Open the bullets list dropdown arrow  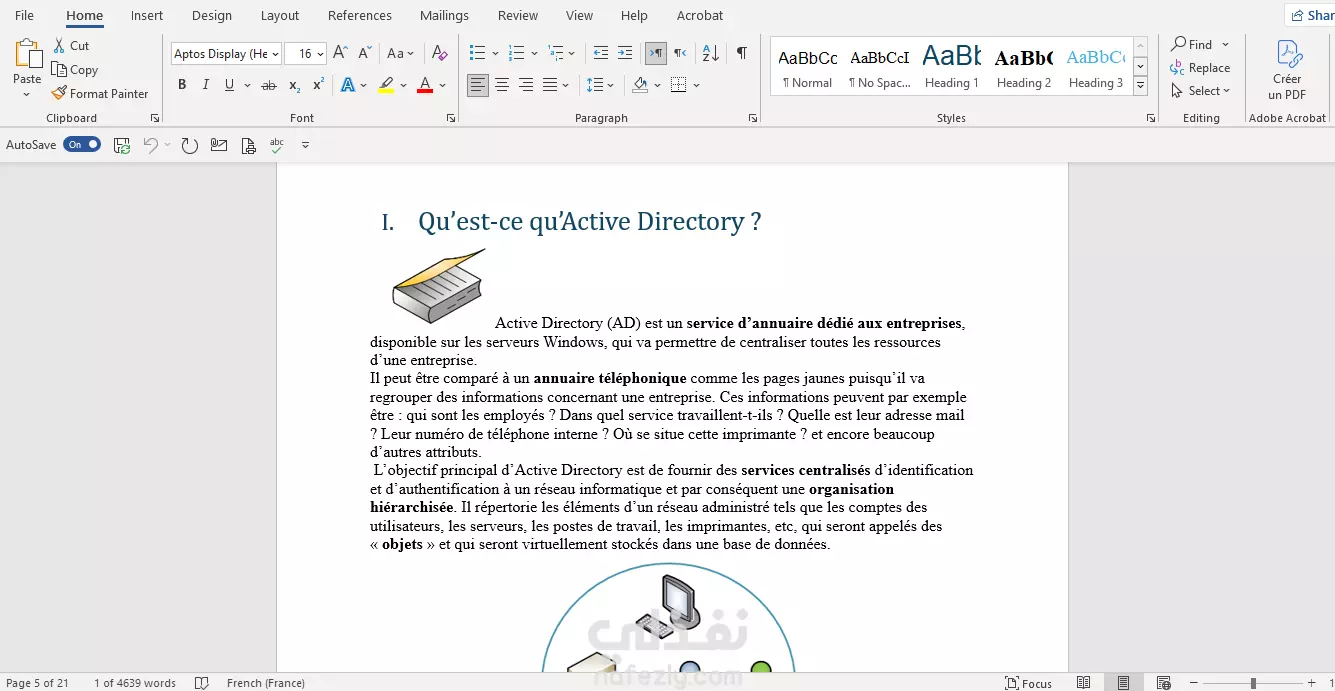[x=494, y=53]
